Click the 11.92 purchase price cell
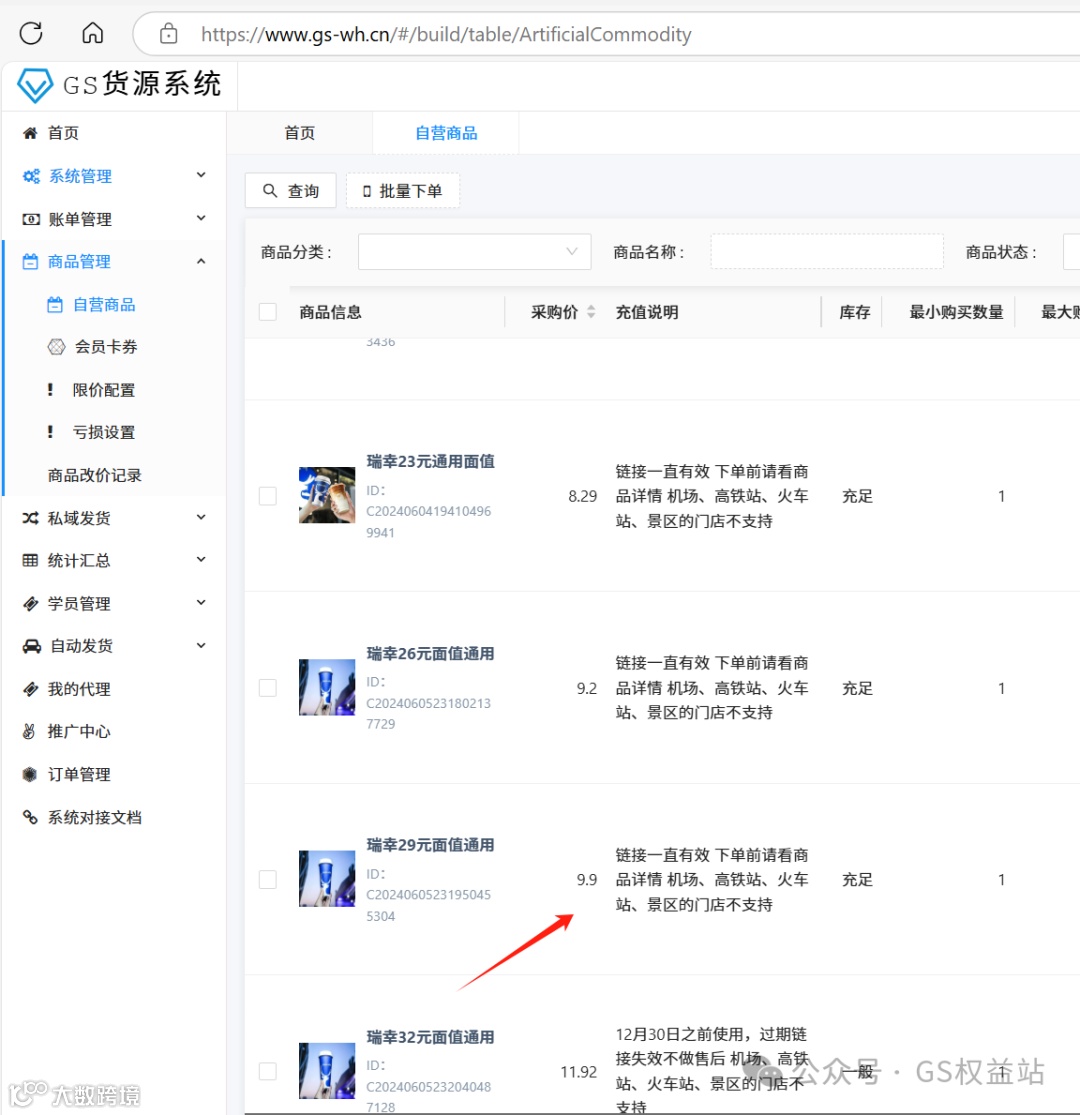The width and height of the screenshot is (1080, 1115). point(579,1072)
